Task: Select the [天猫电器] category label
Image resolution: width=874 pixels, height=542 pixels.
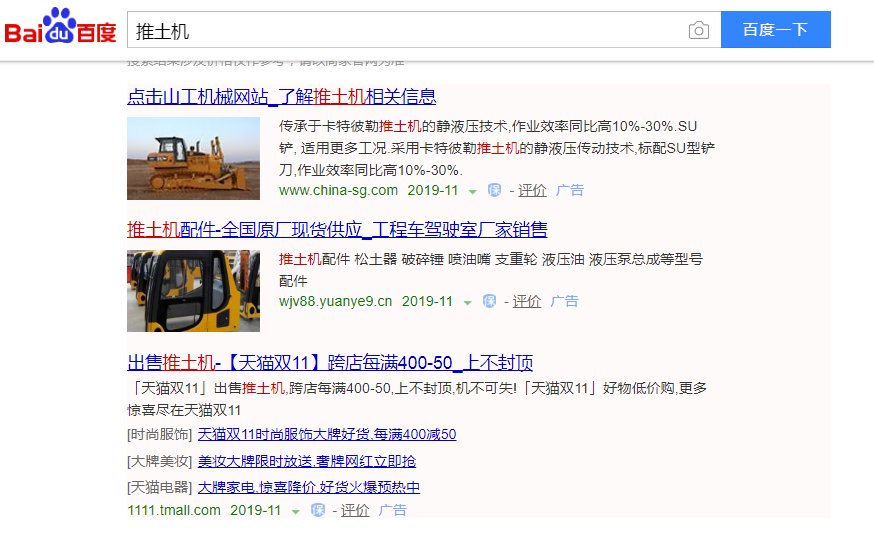Action: pyautogui.click(x=159, y=487)
